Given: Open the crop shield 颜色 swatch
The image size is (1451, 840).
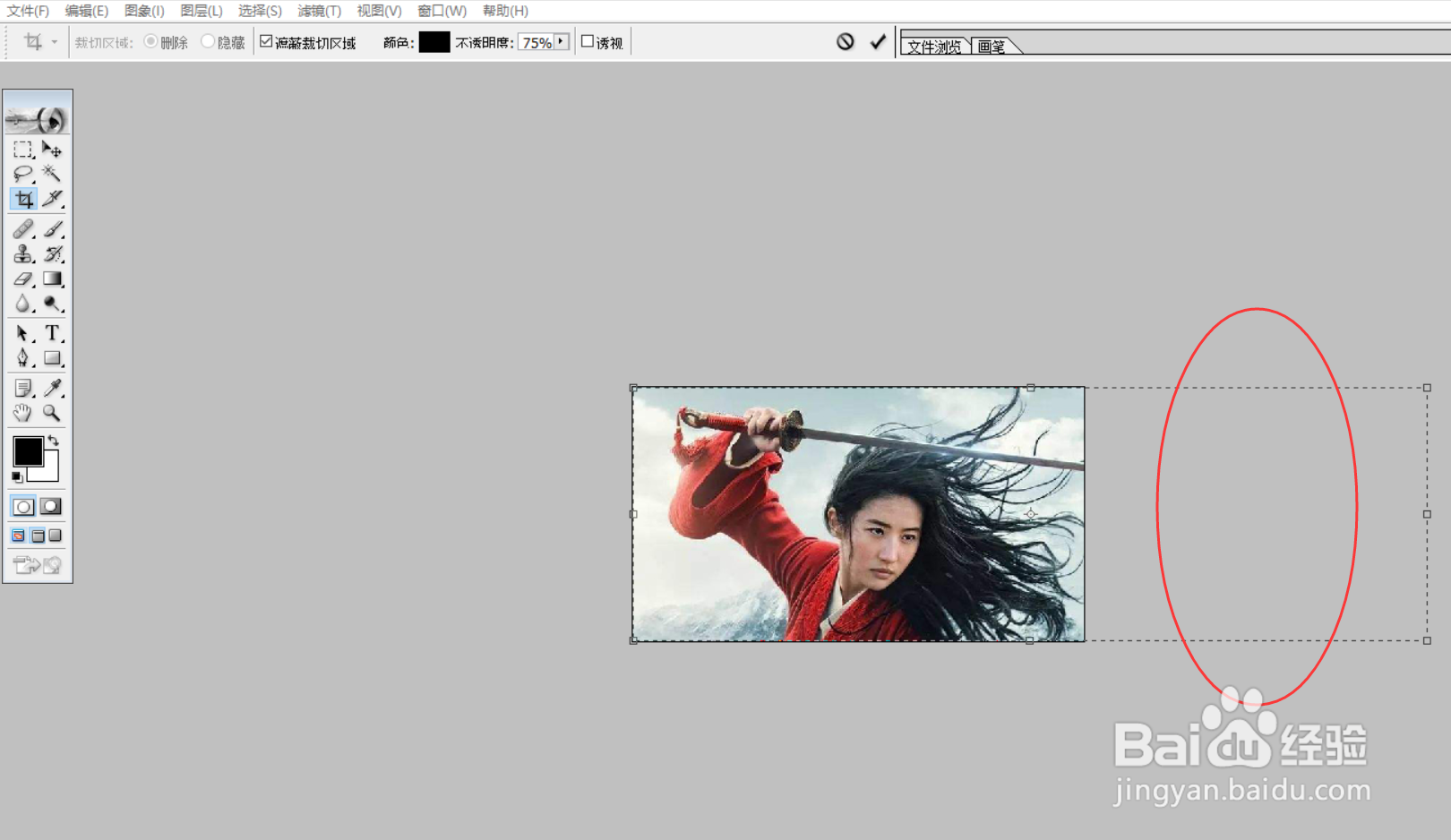Looking at the screenshot, I should coord(434,42).
